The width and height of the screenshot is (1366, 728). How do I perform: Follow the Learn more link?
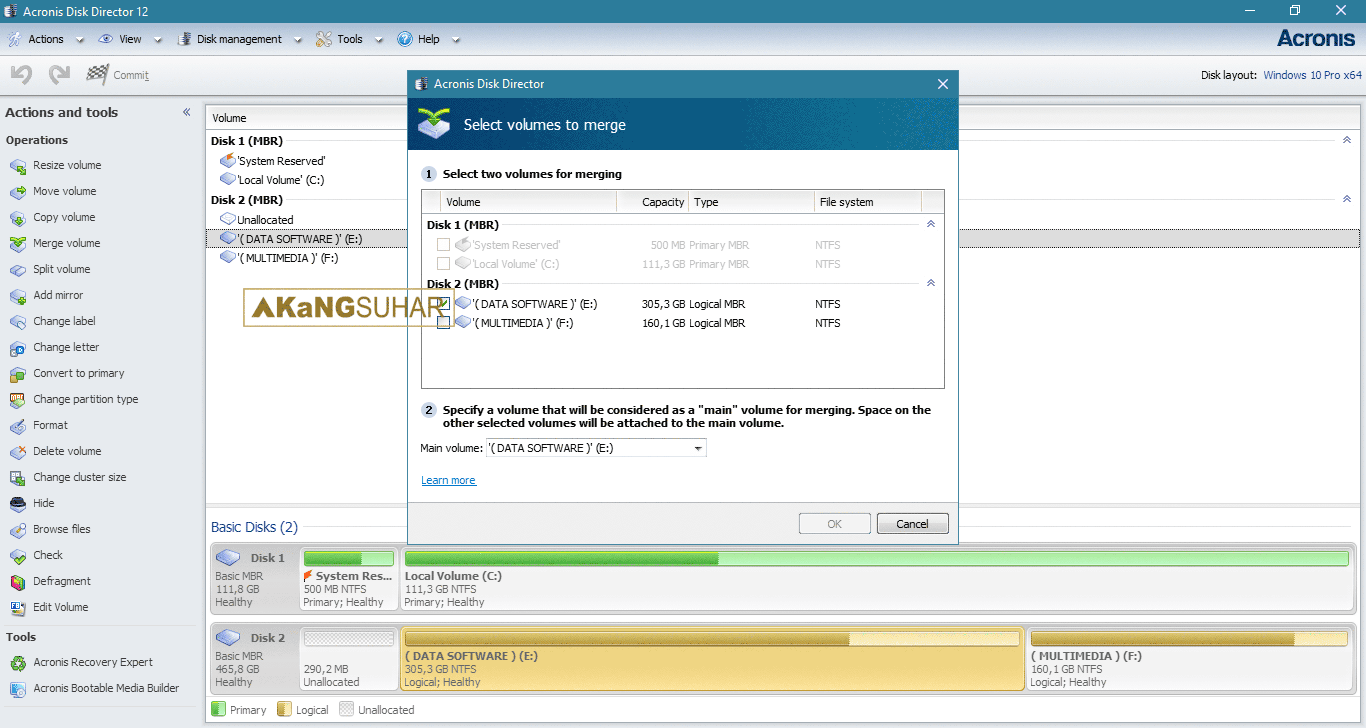[x=448, y=480]
